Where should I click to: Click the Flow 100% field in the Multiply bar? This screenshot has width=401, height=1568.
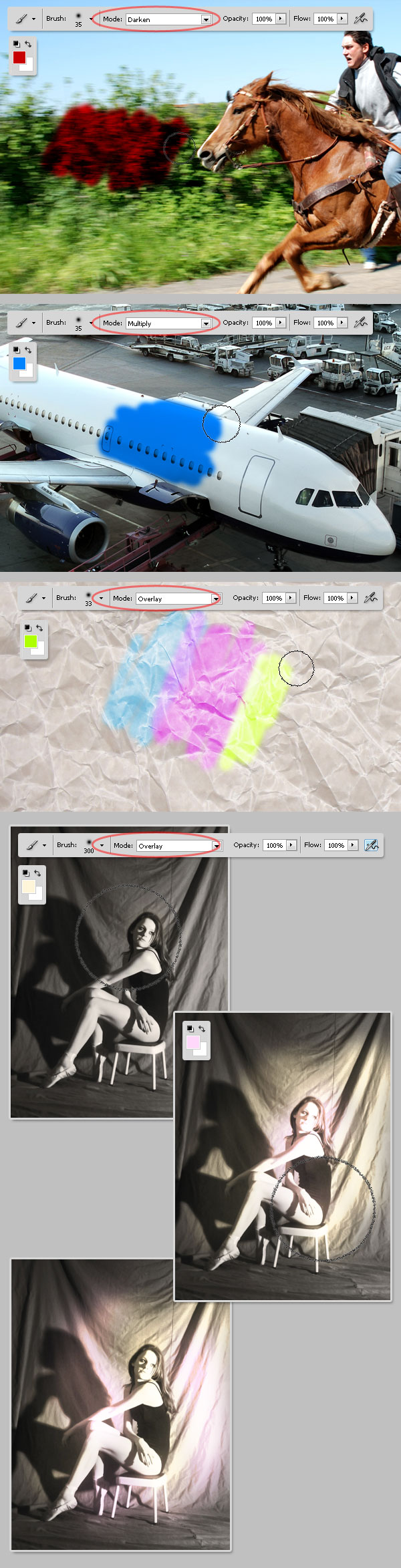(x=325, y=323)
